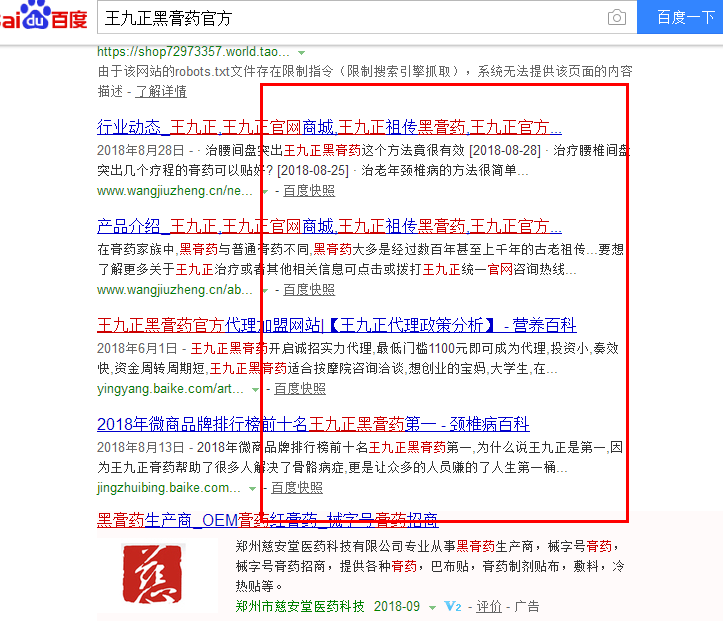Open image search via camera icon
This screenshot has height=642, width=723.
(616, 18)
